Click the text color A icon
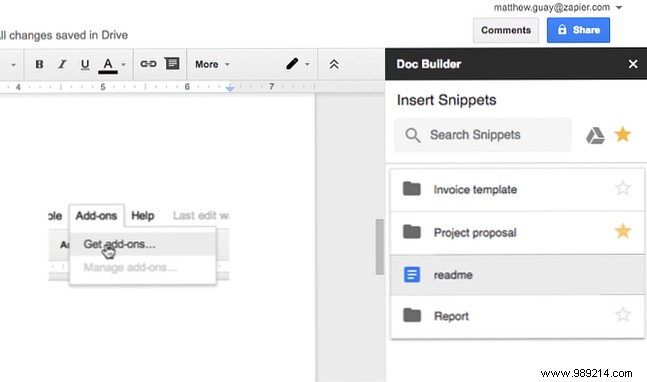Screen dimensions: 647x382 108,65
